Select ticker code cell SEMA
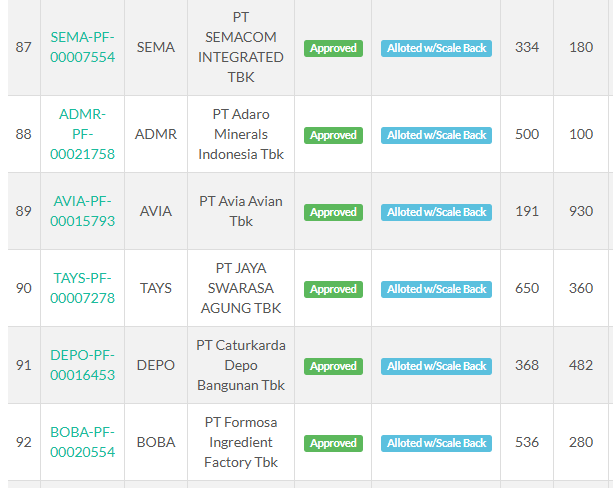The height and width of the screenshot is (488, 613). point(156,47)
